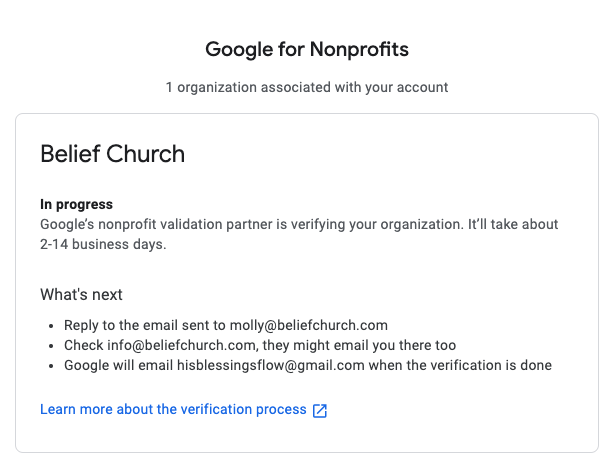Screen dimensions: 611x461
Task: Click the 1 organization associated with your account text
Action: [x=307, y=87]
